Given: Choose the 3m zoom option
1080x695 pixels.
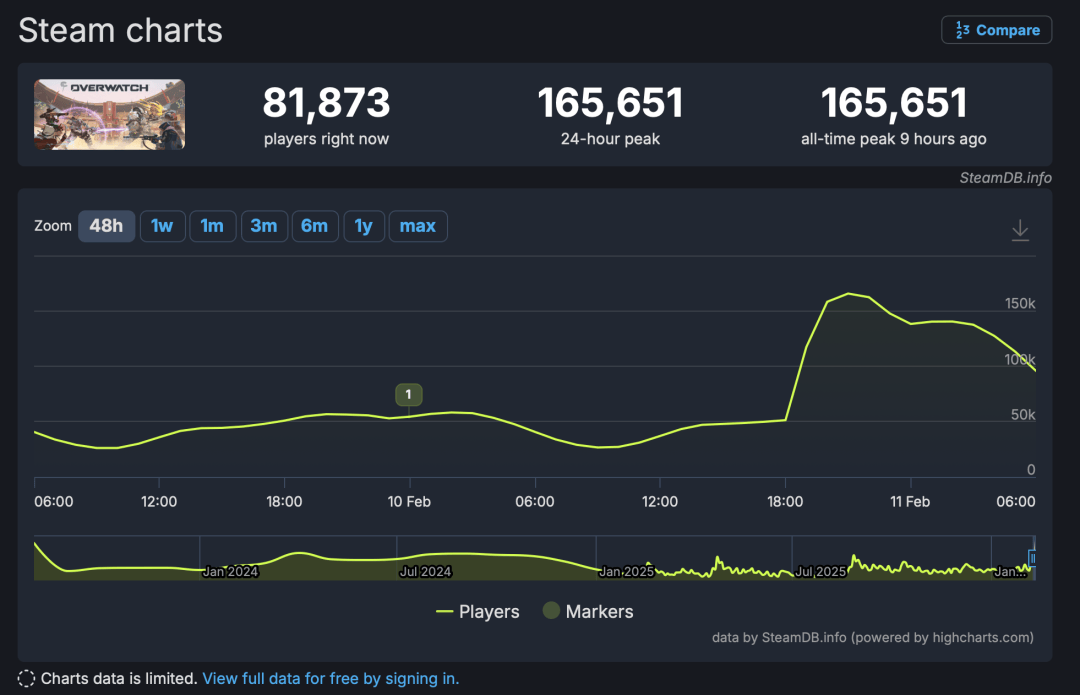Looking at the screenshot, I should tap(263, 226).
